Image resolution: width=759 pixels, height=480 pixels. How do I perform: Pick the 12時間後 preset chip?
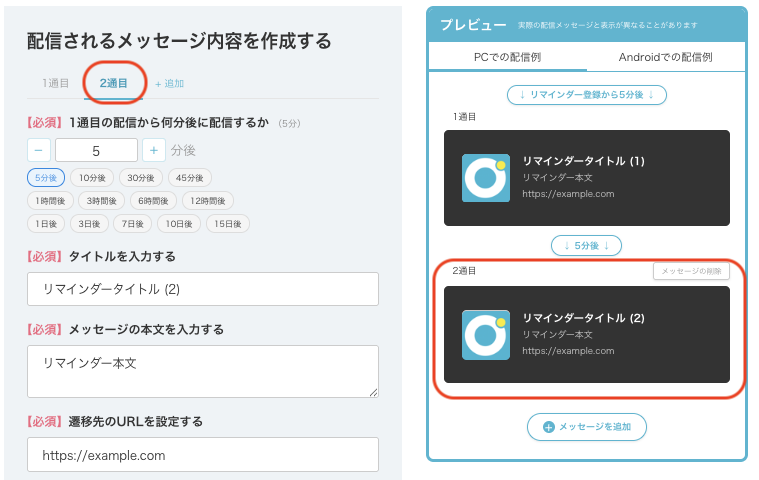[x=208, y=201]
